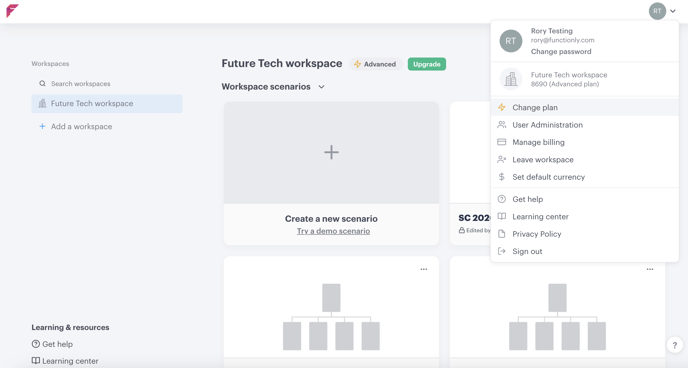The height and width of the screenshot is (368, 688).
Task: Open the partially hidden SC 202 scenario card
Action: click(x=470, y=173)
